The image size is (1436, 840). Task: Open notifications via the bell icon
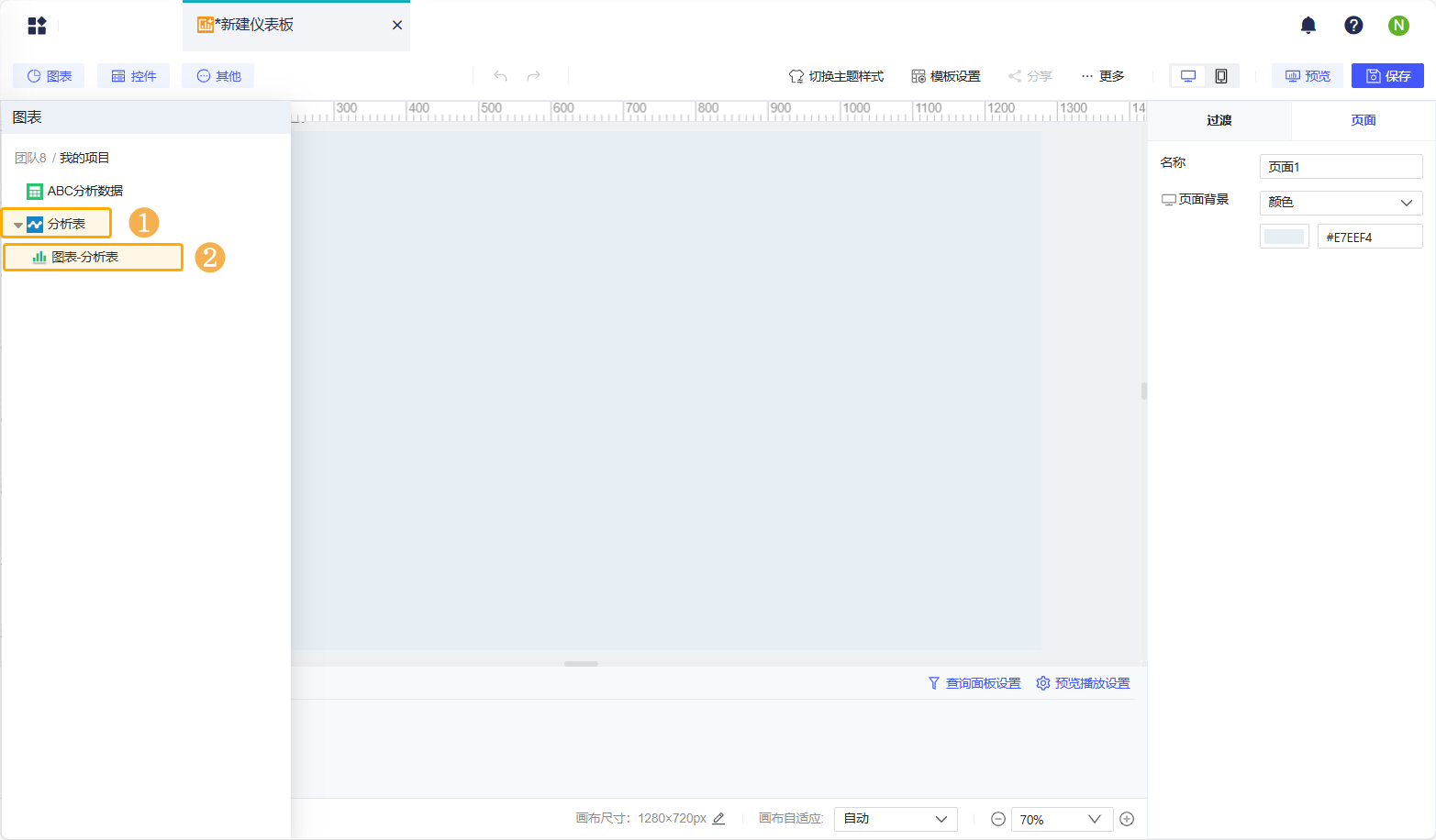pyautogui.click(x=1308, y=25)
